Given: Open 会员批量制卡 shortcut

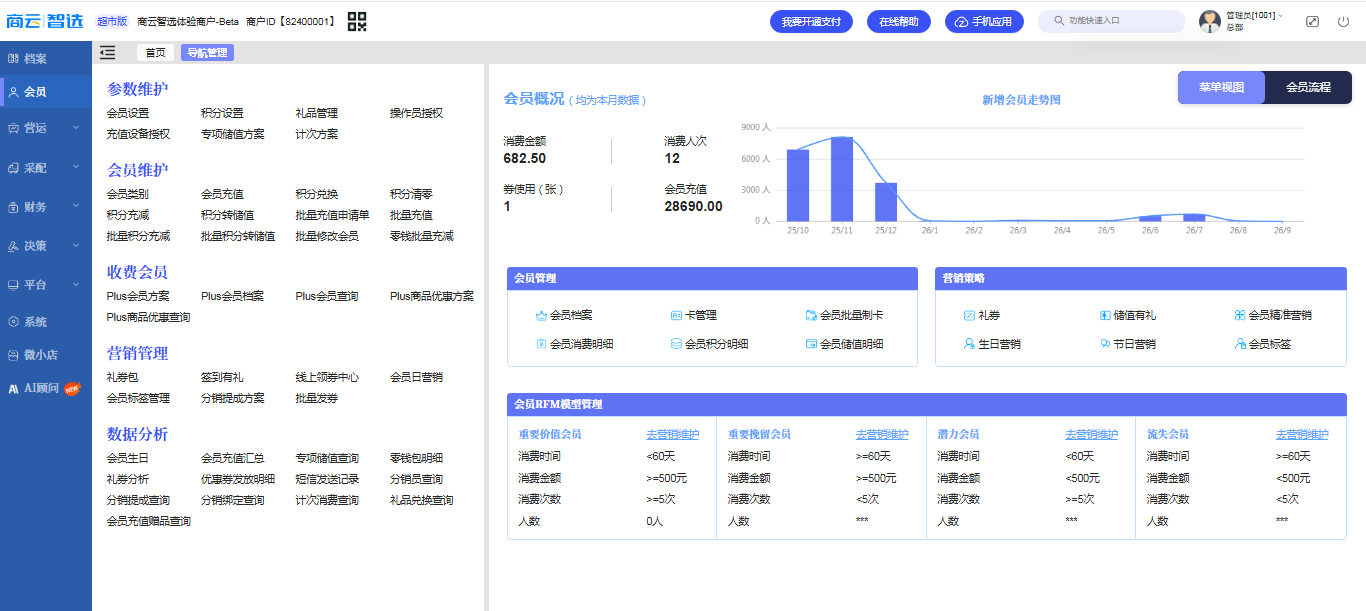Looking at the screenshot, I should pyautogui.click(x=844, y=315).
